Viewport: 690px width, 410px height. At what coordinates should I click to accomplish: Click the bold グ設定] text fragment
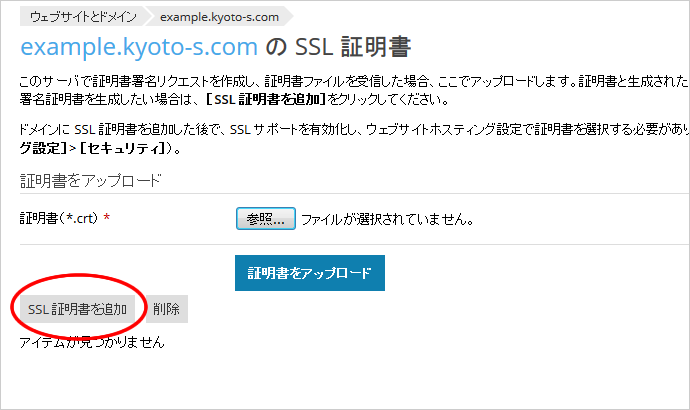click(x=43, y=148)
